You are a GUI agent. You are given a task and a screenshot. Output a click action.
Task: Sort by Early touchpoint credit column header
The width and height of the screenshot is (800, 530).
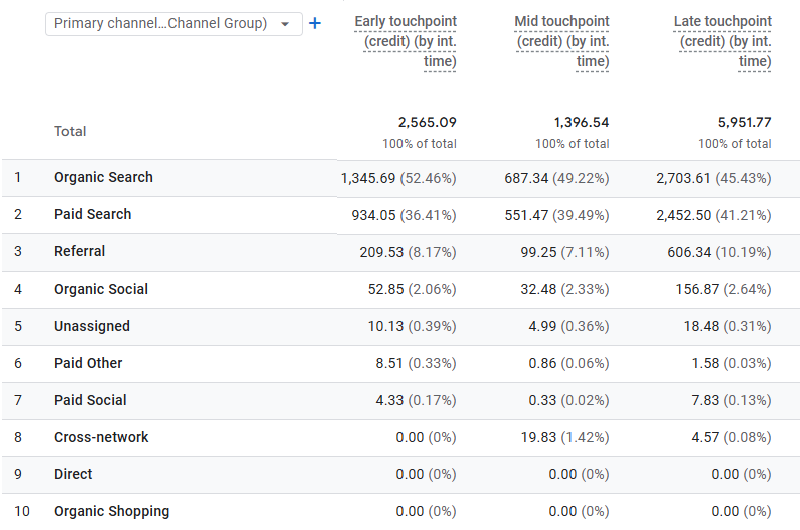coord(406,41)
